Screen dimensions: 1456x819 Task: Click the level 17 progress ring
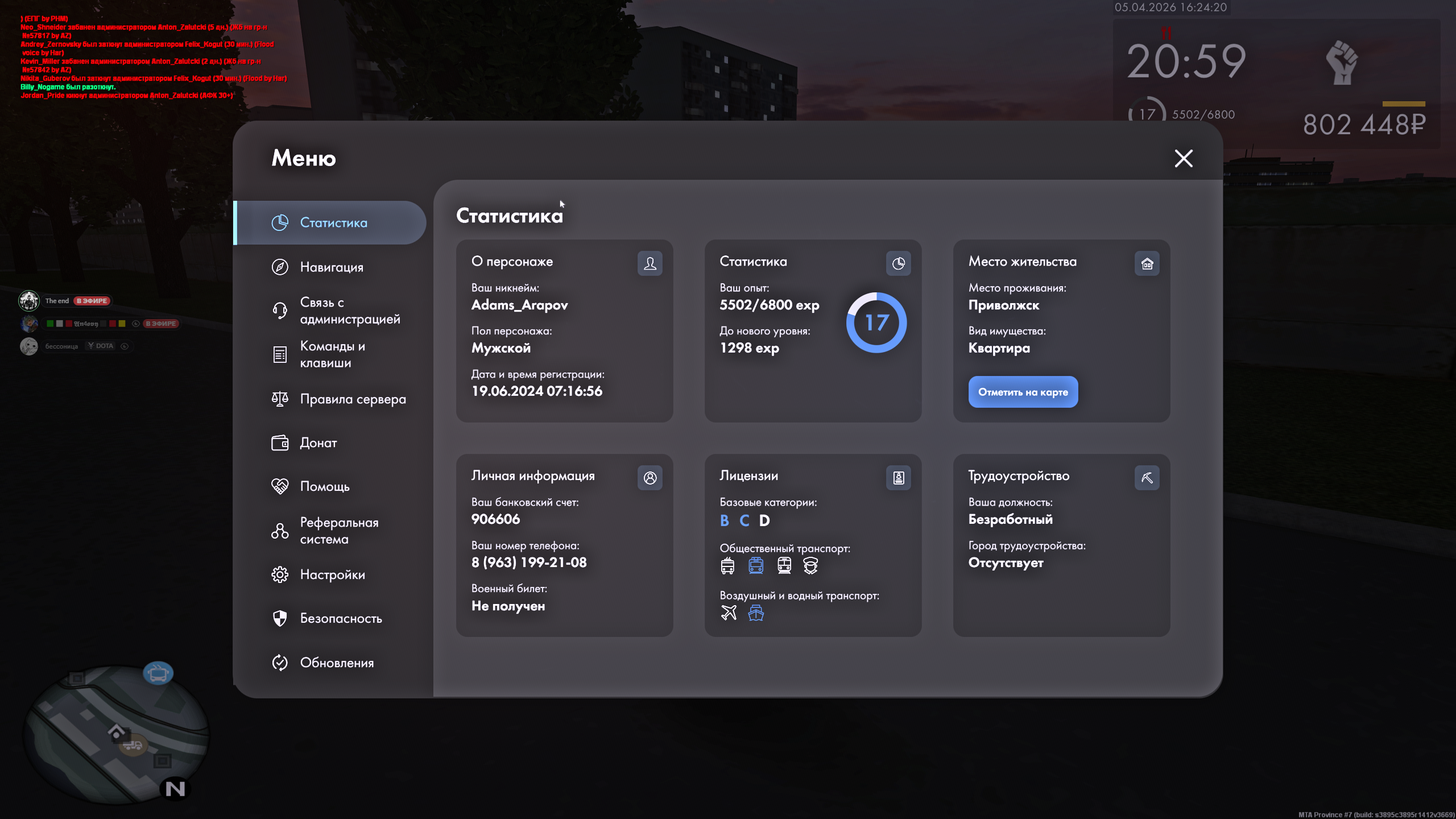876,322
